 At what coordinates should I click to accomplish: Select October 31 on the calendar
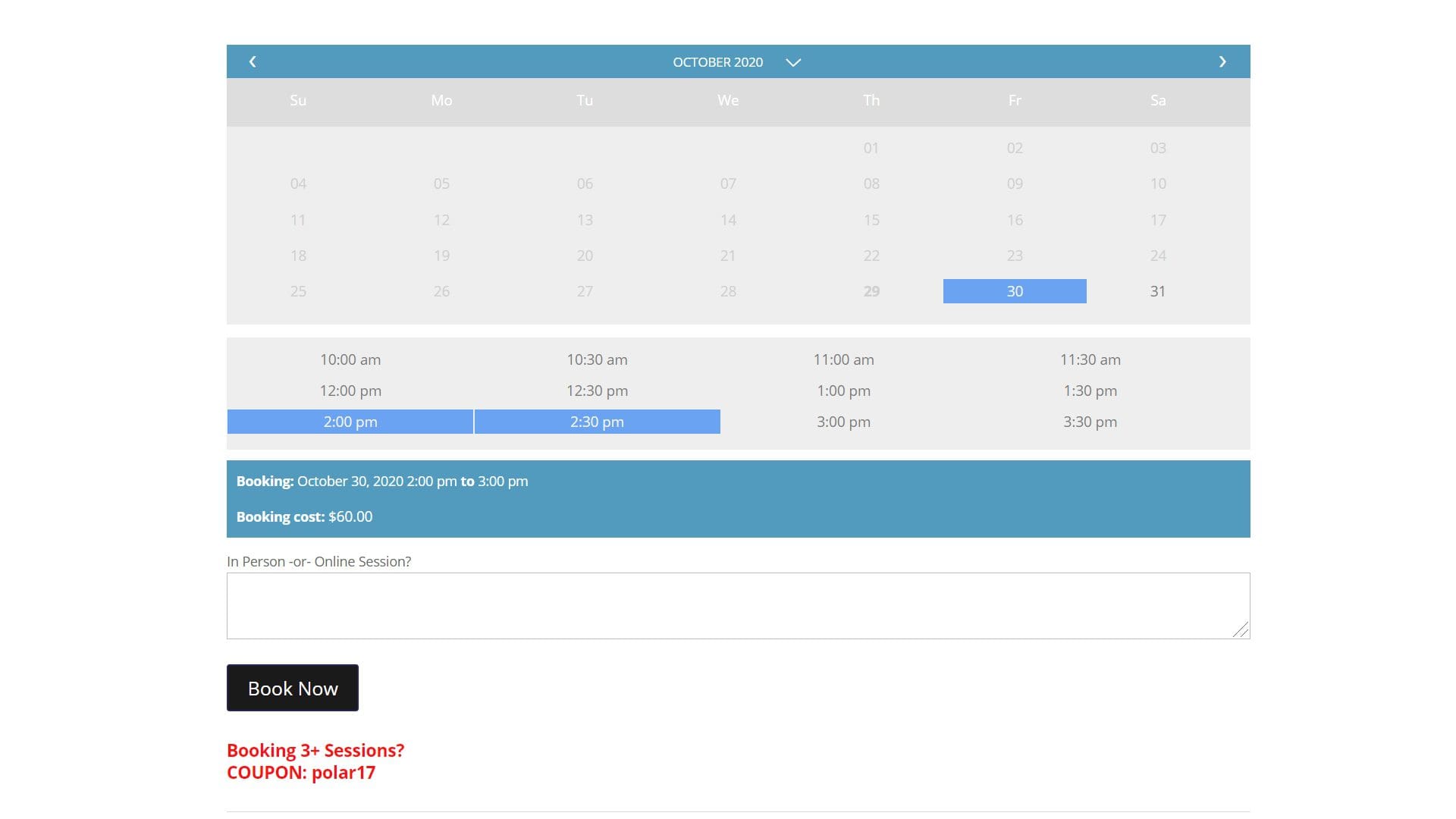pos(1158,290)
